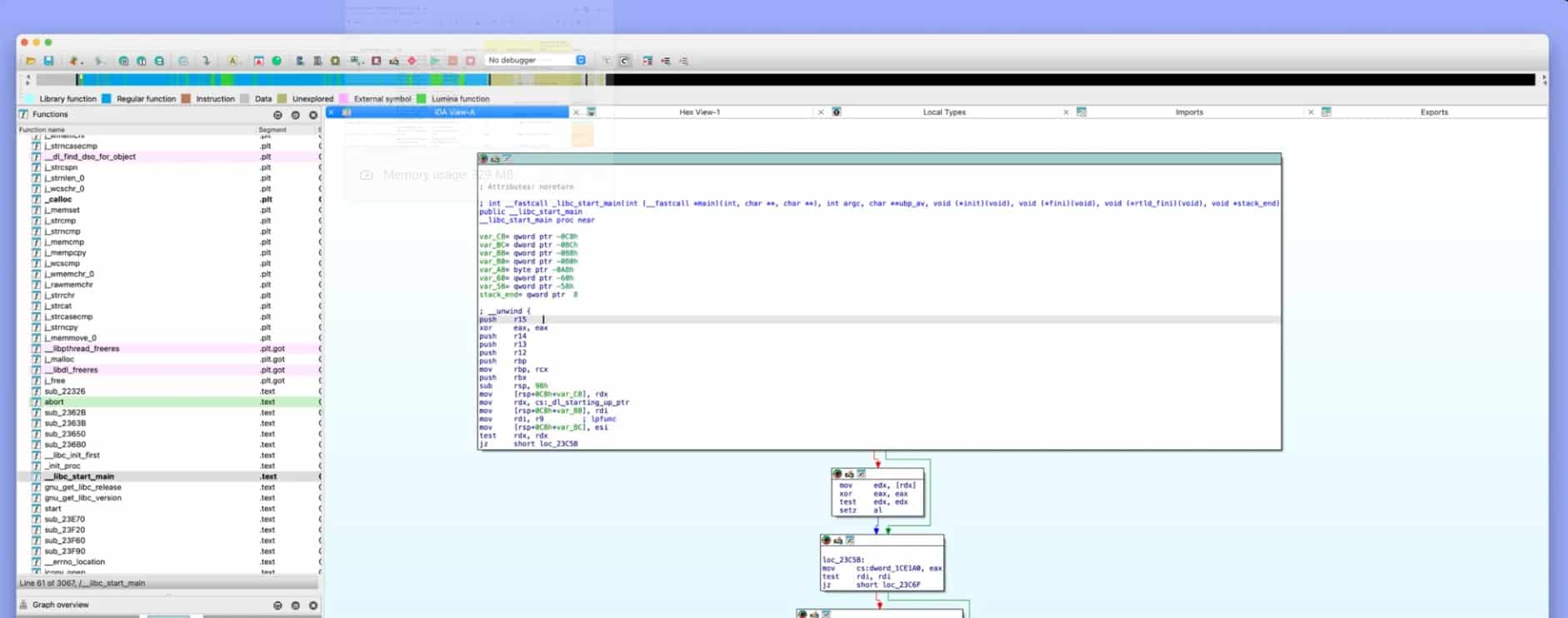Click first icon in libc_start_main graph node header

coord(483,158)
